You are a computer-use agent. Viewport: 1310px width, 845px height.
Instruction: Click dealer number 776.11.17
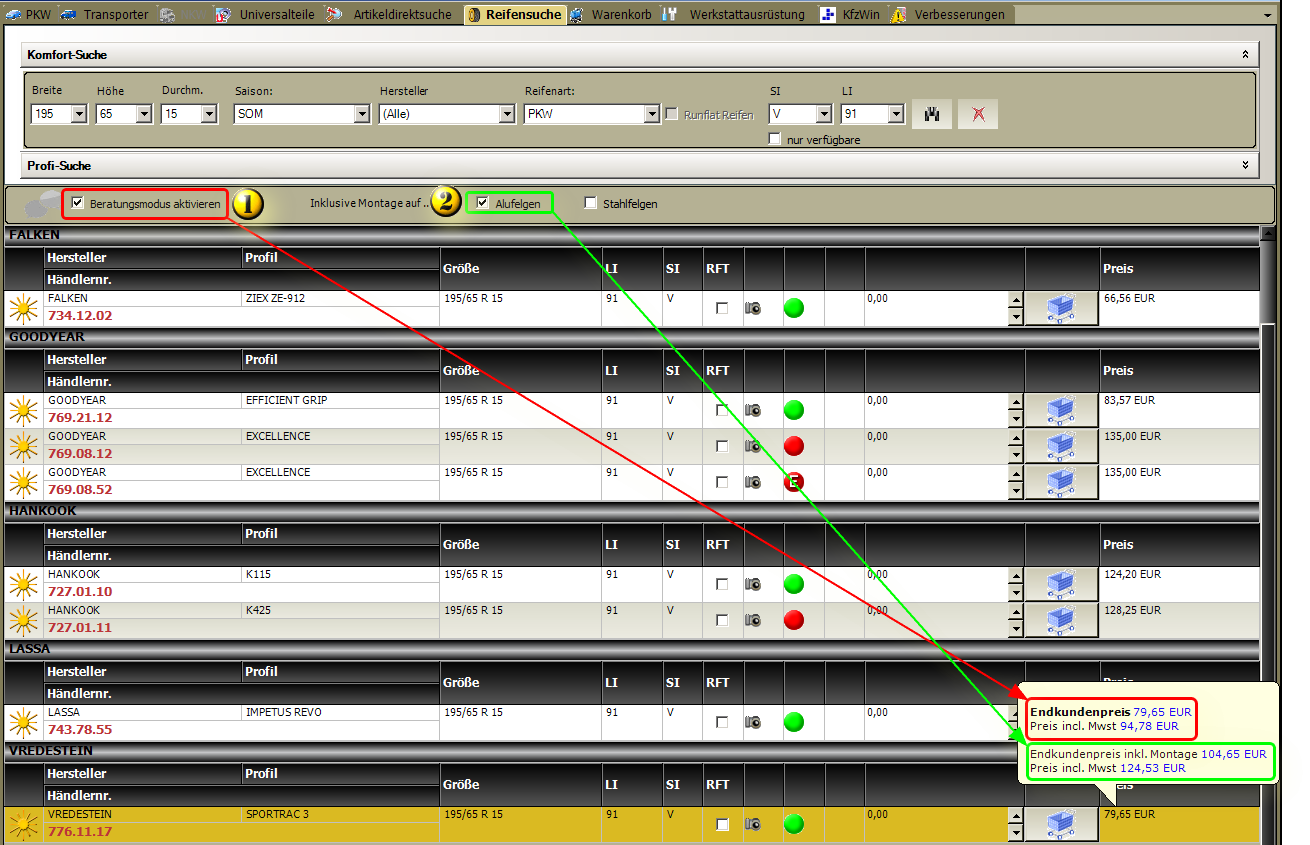click(80, 832)
